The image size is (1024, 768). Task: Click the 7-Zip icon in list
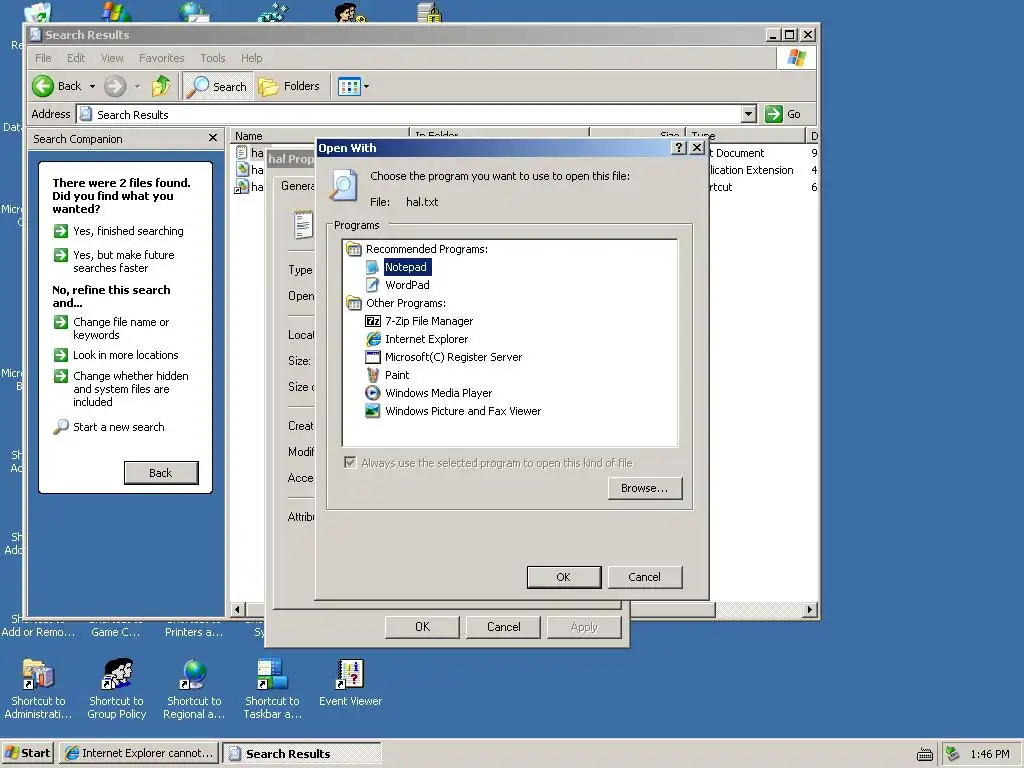coord(372,321)
